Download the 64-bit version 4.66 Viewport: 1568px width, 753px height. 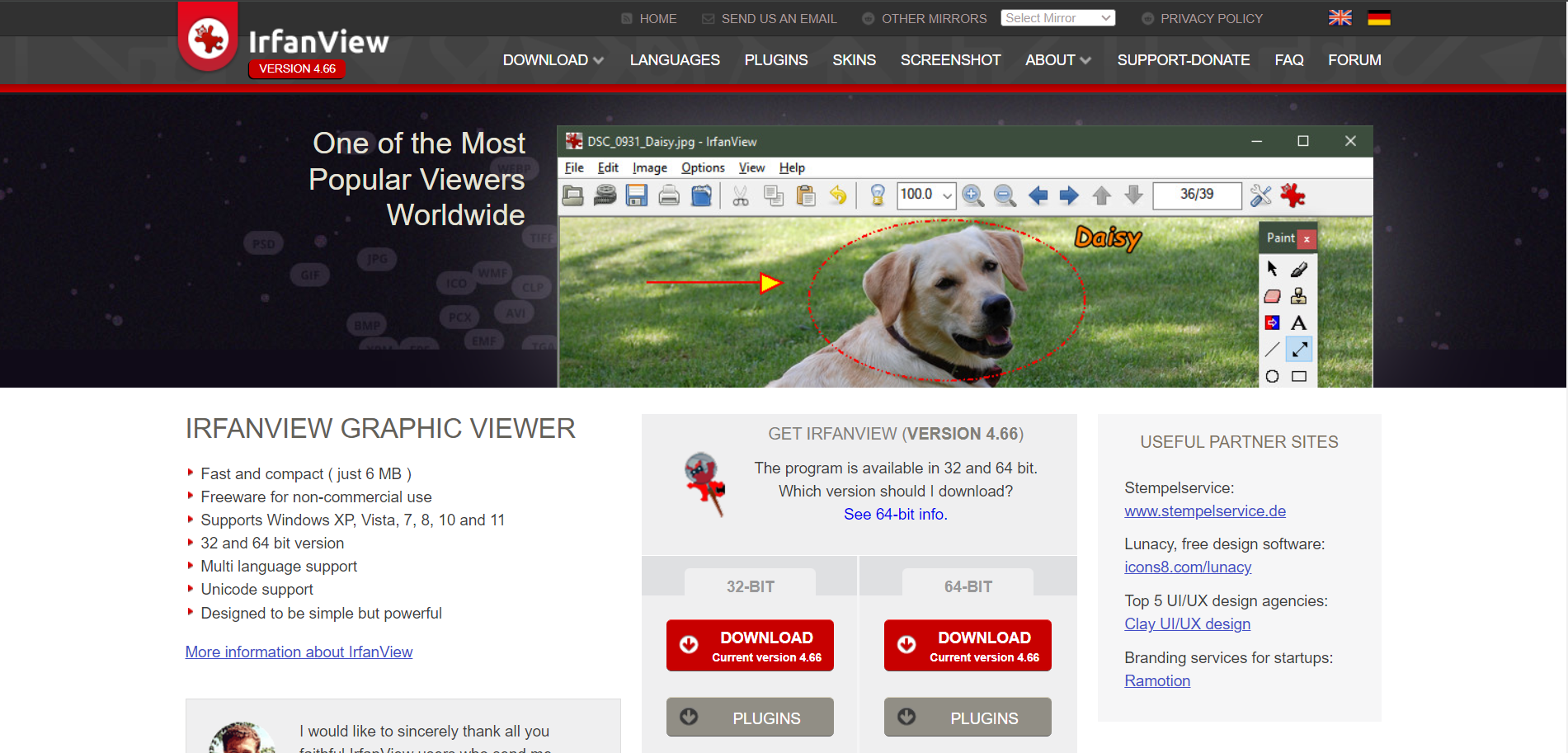[967, 645]
